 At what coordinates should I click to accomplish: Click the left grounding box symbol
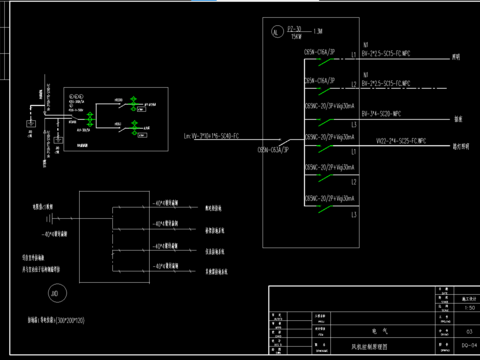(31, 124)
